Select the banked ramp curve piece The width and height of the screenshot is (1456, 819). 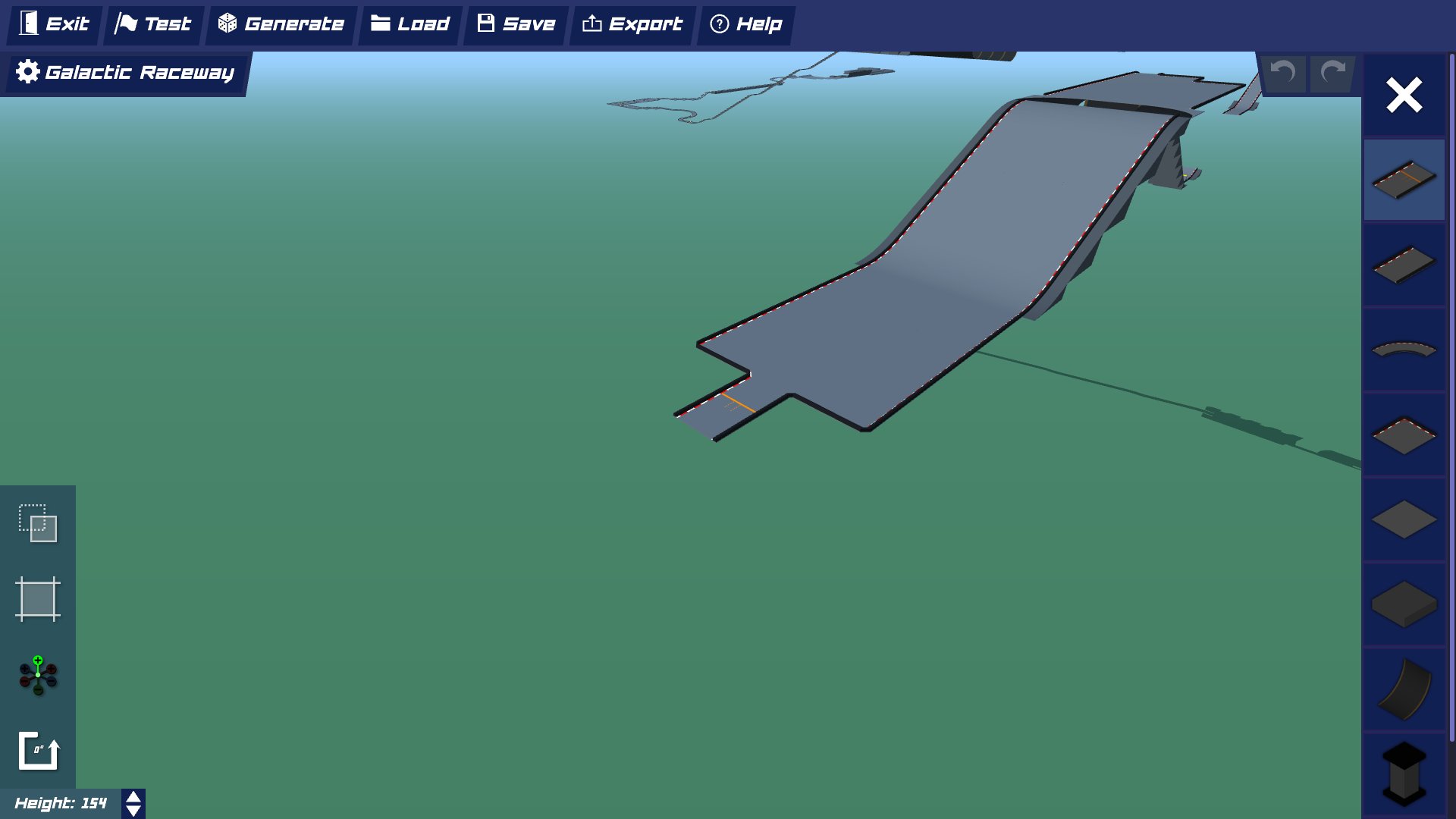click(x=1404, y=689)
